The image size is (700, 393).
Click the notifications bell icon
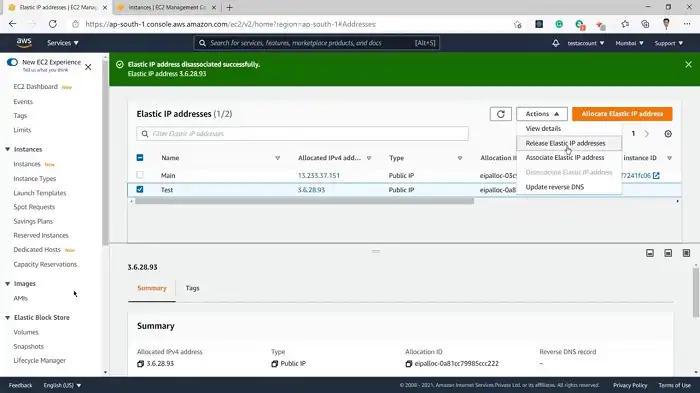point(555,43)
